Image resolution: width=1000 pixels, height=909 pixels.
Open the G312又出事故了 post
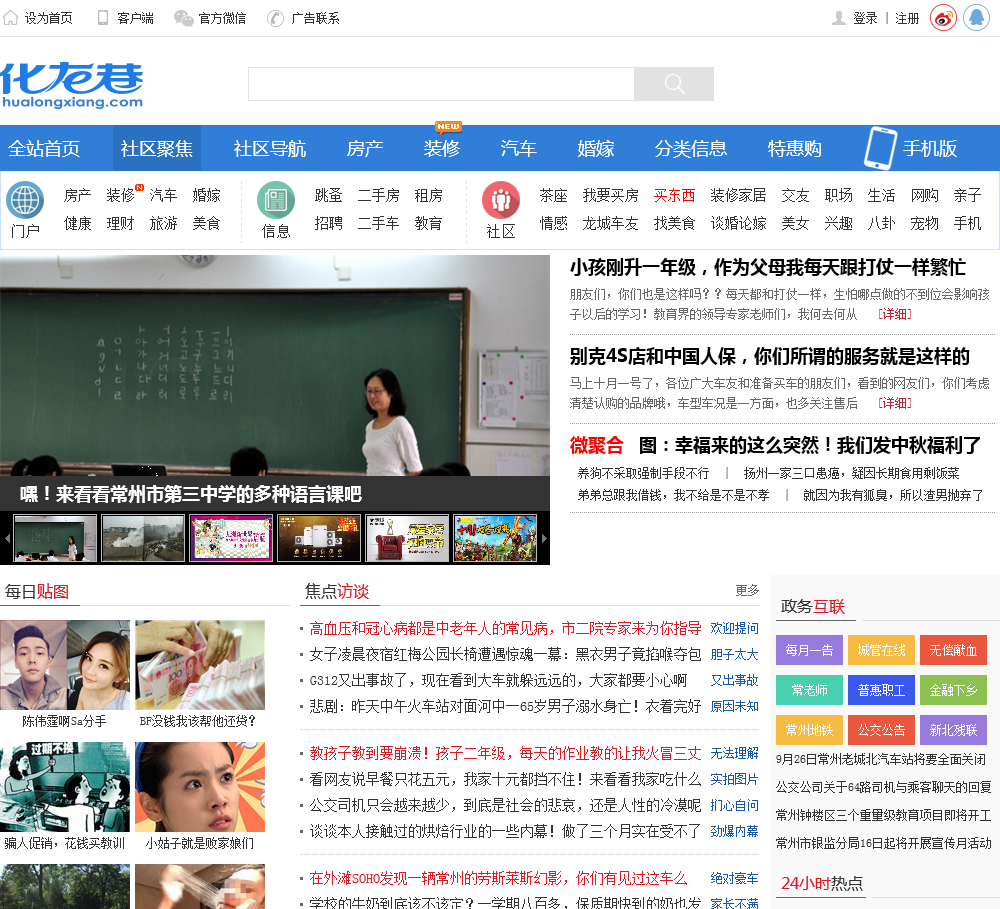click(498, 681)
